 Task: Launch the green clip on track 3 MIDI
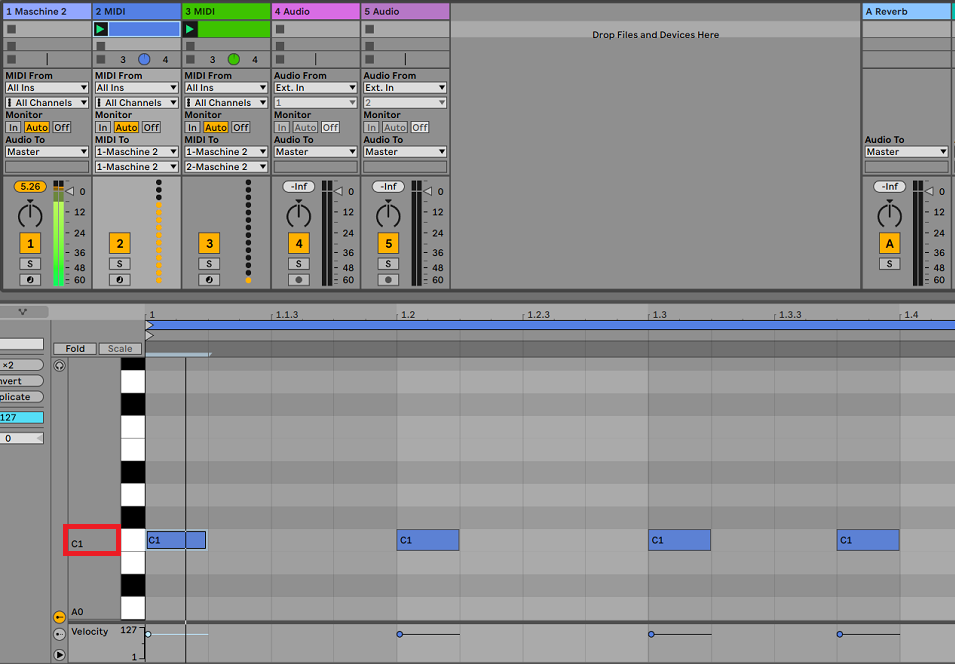[x=191, y=29]
